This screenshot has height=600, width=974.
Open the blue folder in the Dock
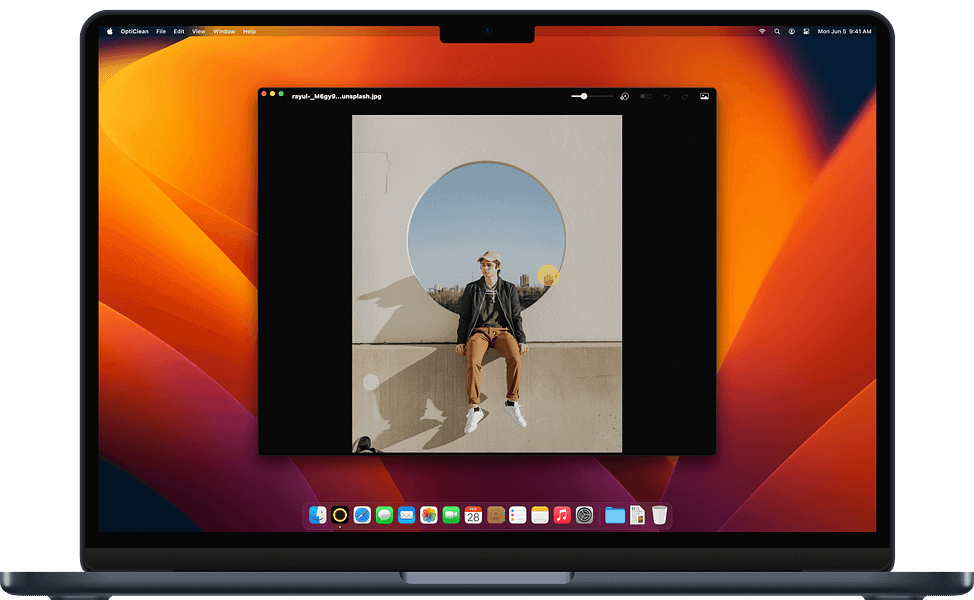615,515
